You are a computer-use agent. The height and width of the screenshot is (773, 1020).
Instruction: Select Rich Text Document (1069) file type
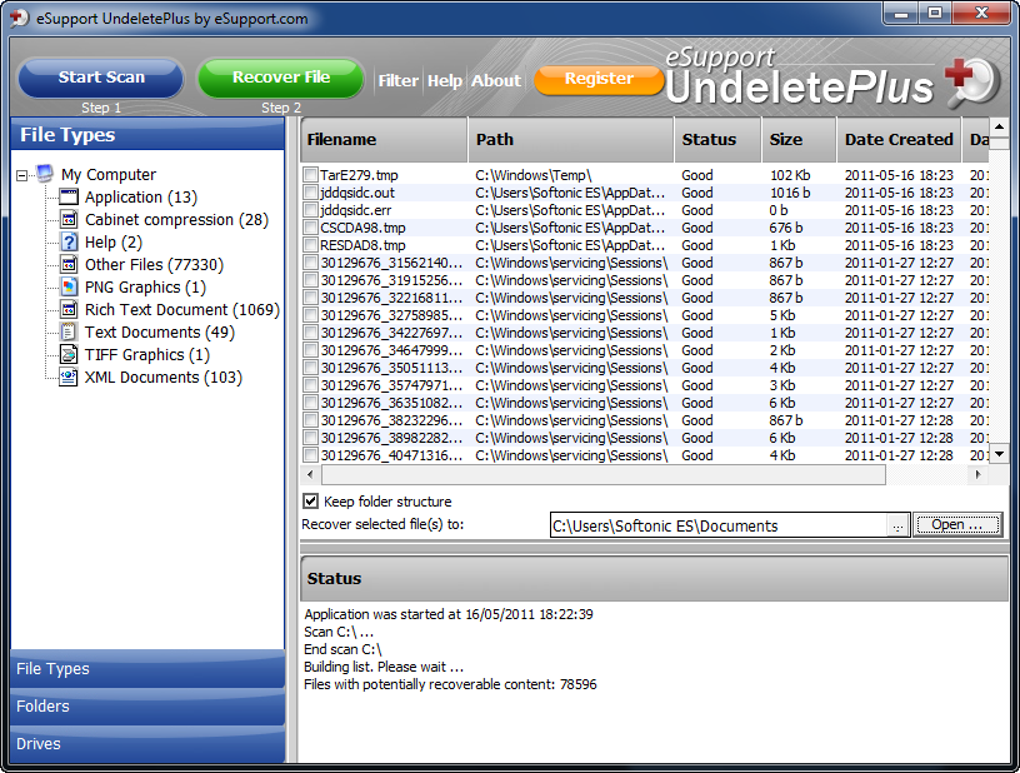pos(182,310)
